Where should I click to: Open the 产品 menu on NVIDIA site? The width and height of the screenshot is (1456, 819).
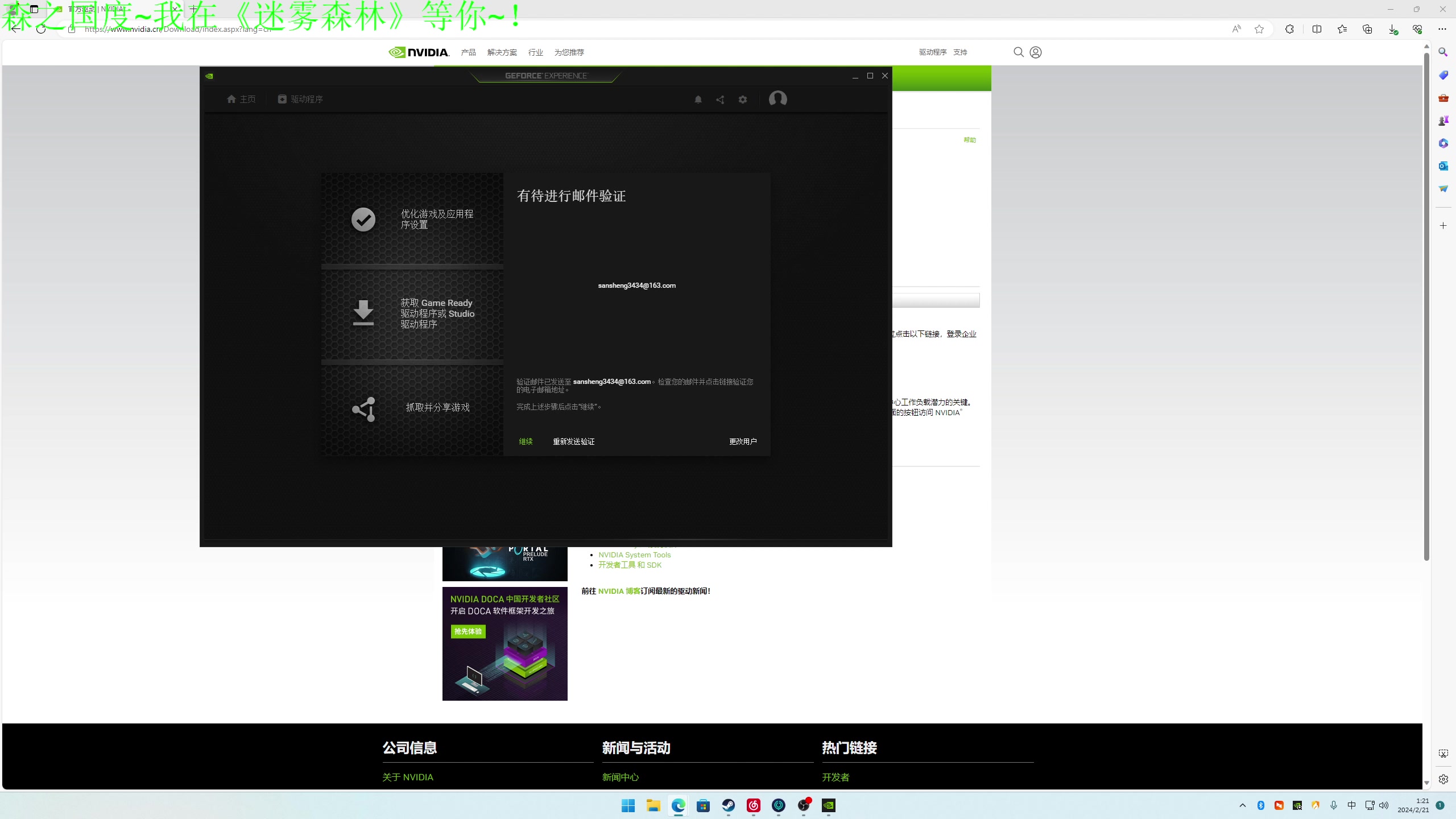468,52
